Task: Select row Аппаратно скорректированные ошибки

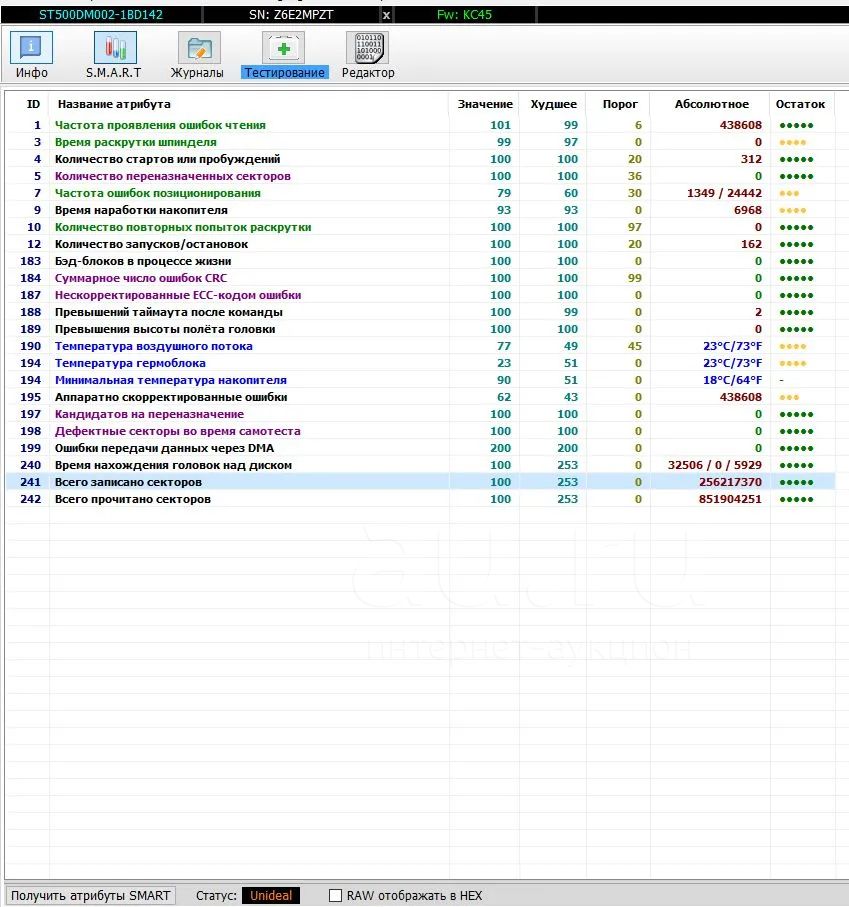Action: (420, 397)
